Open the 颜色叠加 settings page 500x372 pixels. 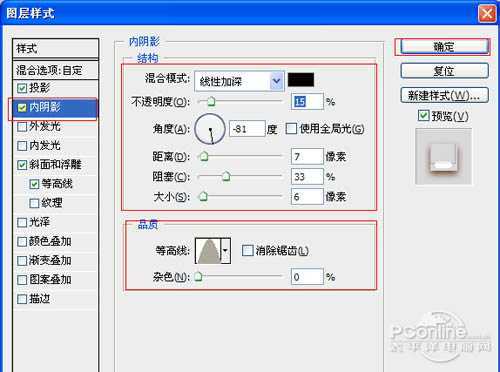(x=50, y=241)
